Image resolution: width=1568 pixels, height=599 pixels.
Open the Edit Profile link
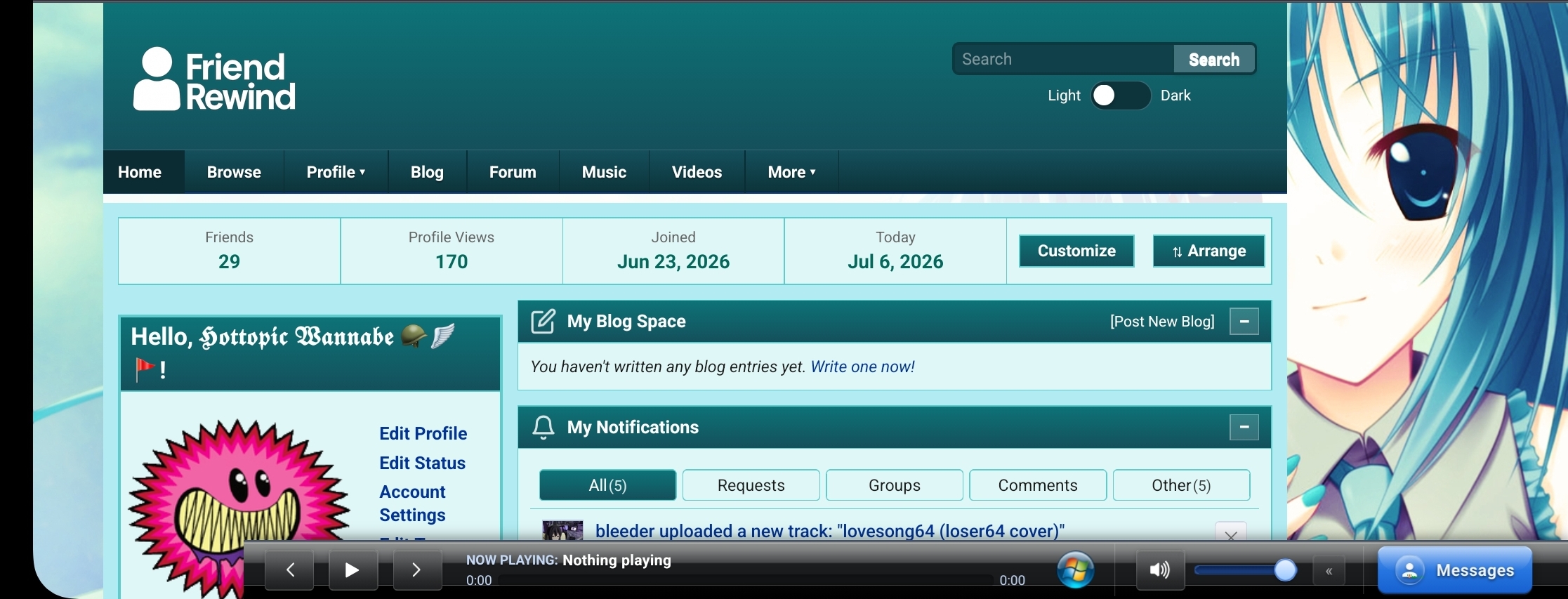click(x=423, y=433)
